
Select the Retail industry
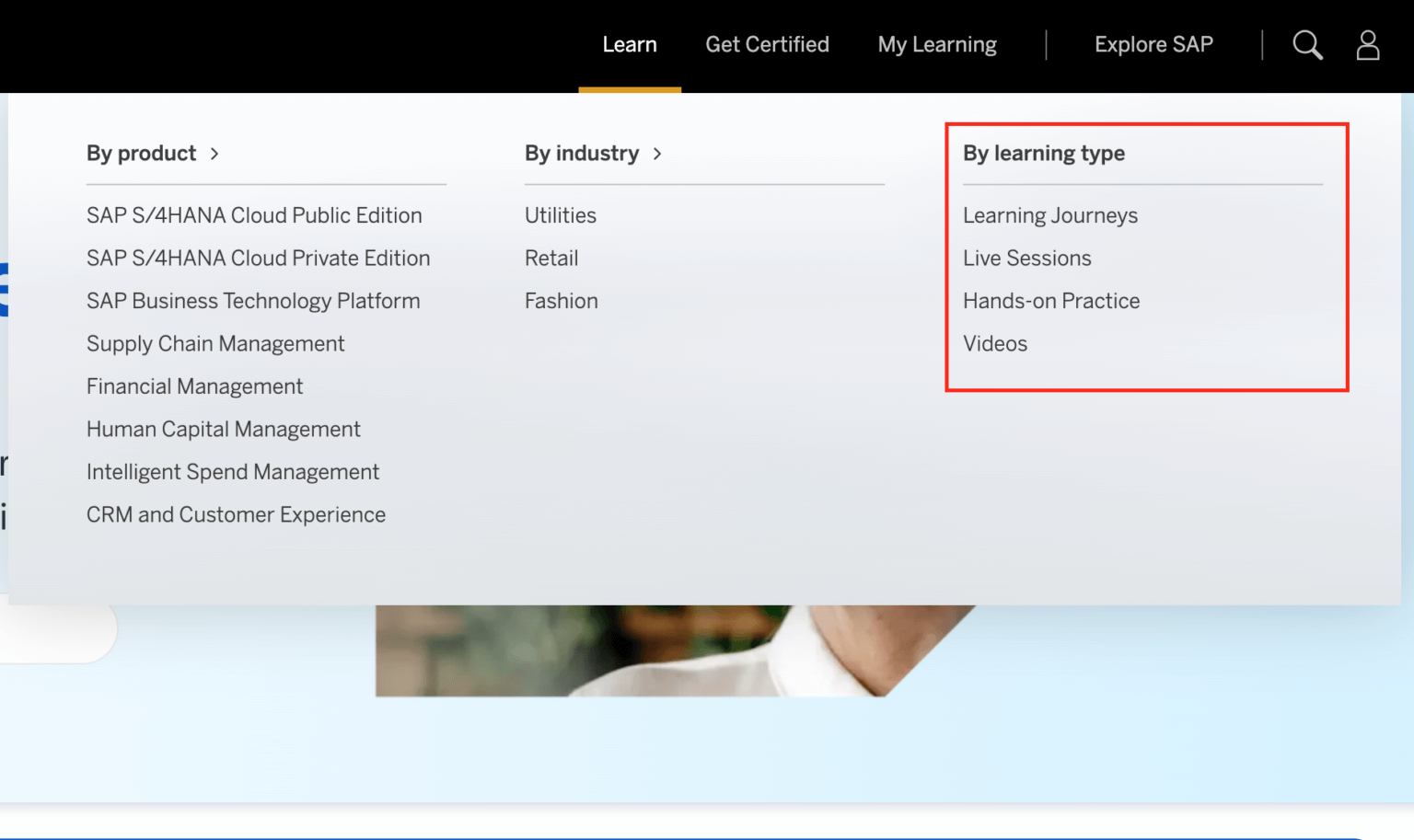tap(551, 259)
